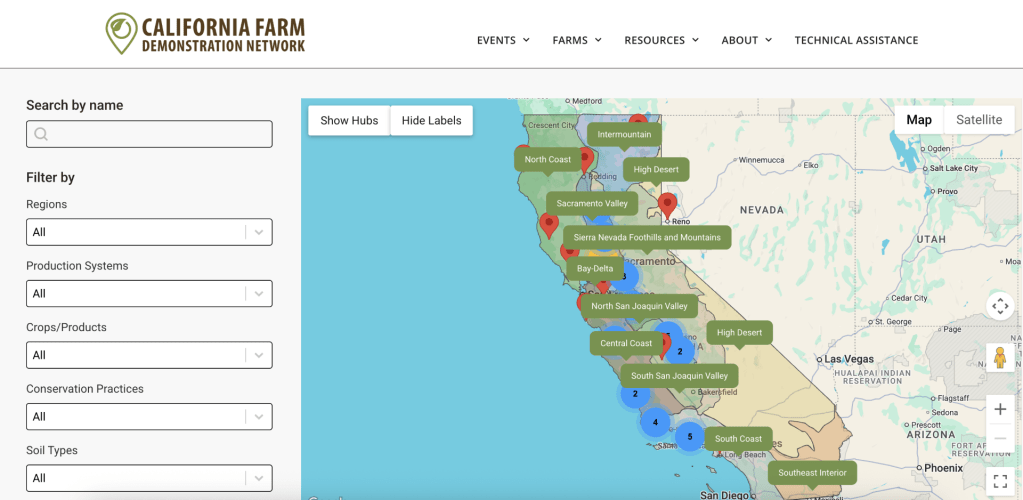The width and height of the screenshot is (1023, 500).
Task: Click the Sierra Nevada Foothills and Mountains label
Action: click(647, 237)
